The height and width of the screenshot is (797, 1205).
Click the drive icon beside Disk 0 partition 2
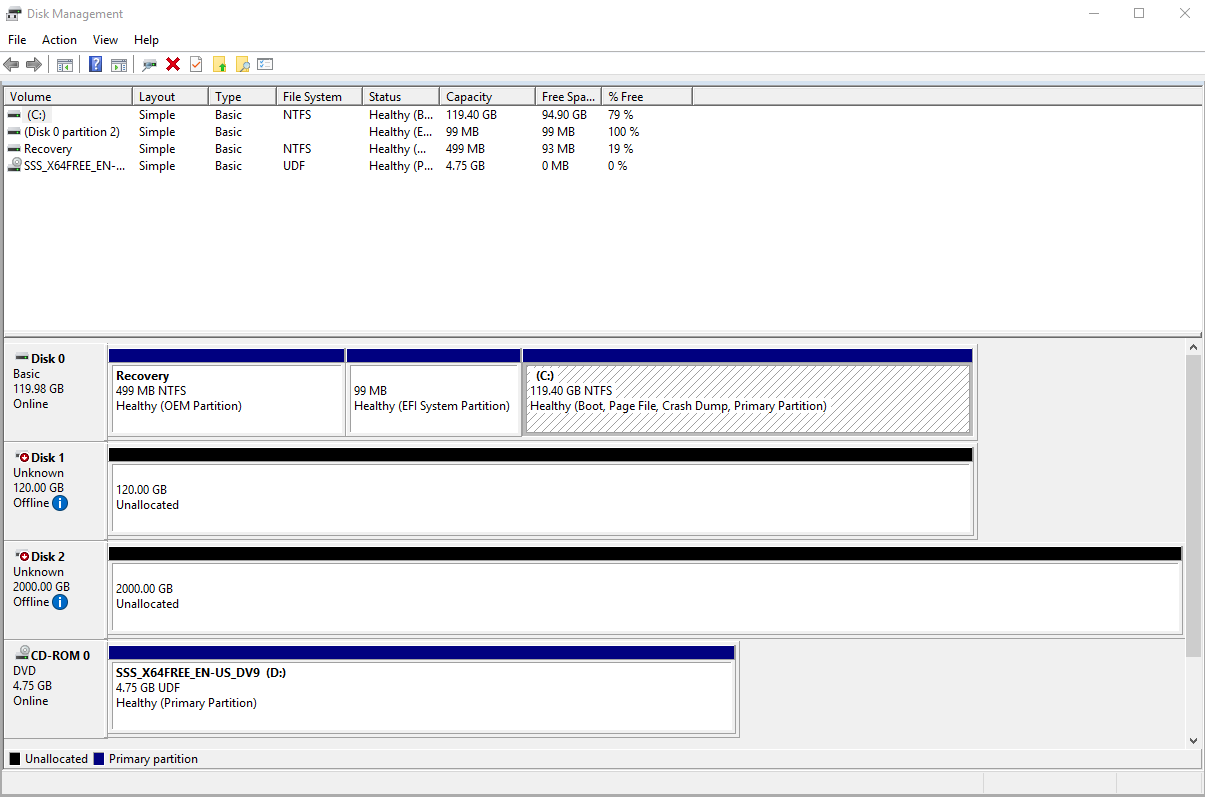tap(14, 132)
